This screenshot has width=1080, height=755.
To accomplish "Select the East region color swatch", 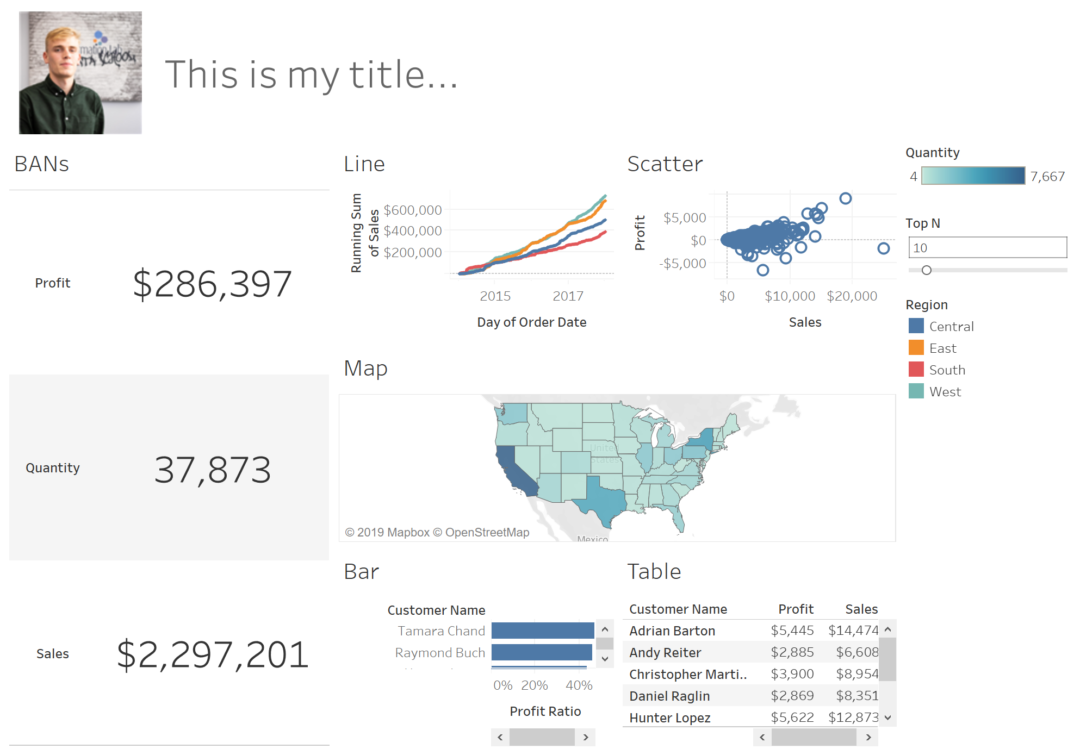I will [x=916, y=348].
